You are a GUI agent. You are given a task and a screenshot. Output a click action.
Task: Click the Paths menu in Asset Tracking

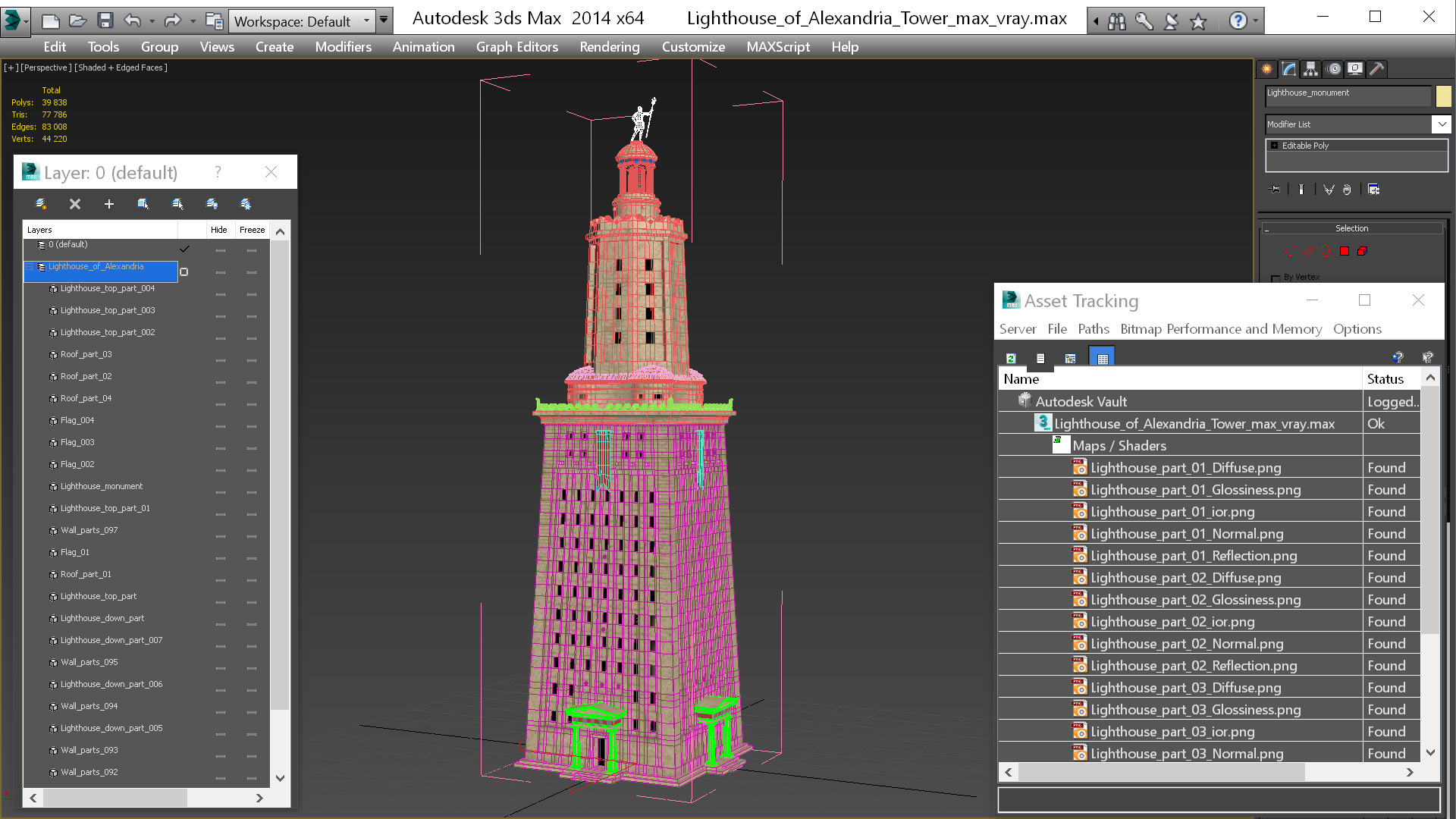1093,329
